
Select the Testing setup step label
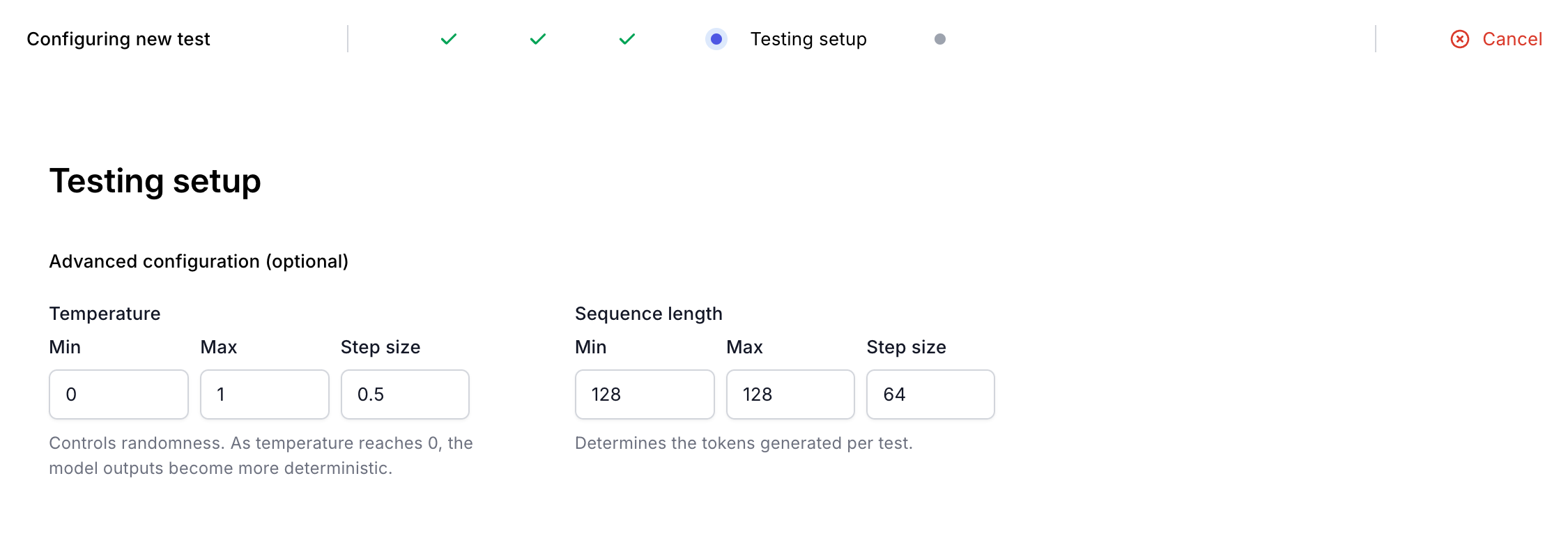(x=808, y=39)
